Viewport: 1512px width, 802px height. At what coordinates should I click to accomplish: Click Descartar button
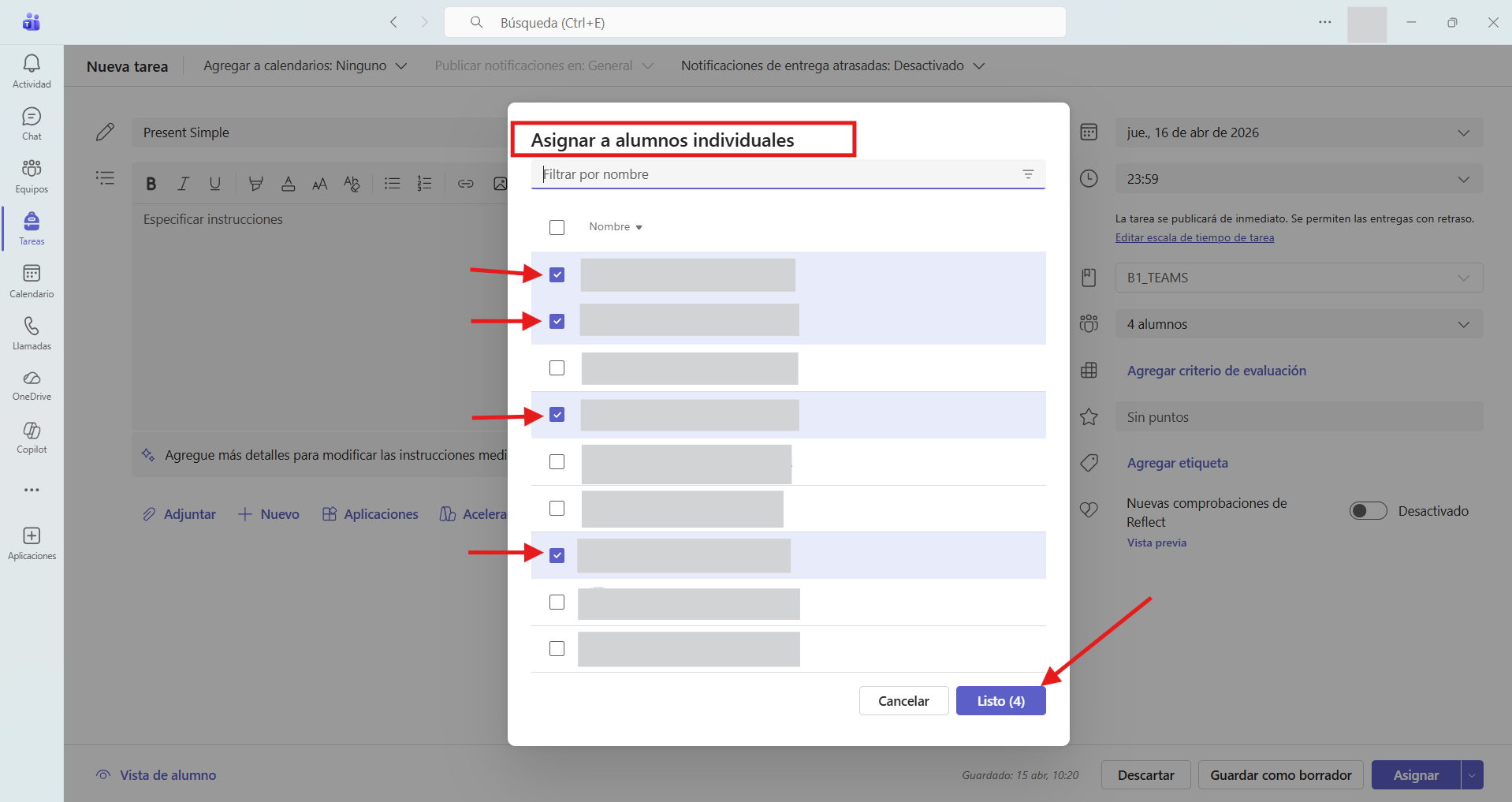(1145, 775)
